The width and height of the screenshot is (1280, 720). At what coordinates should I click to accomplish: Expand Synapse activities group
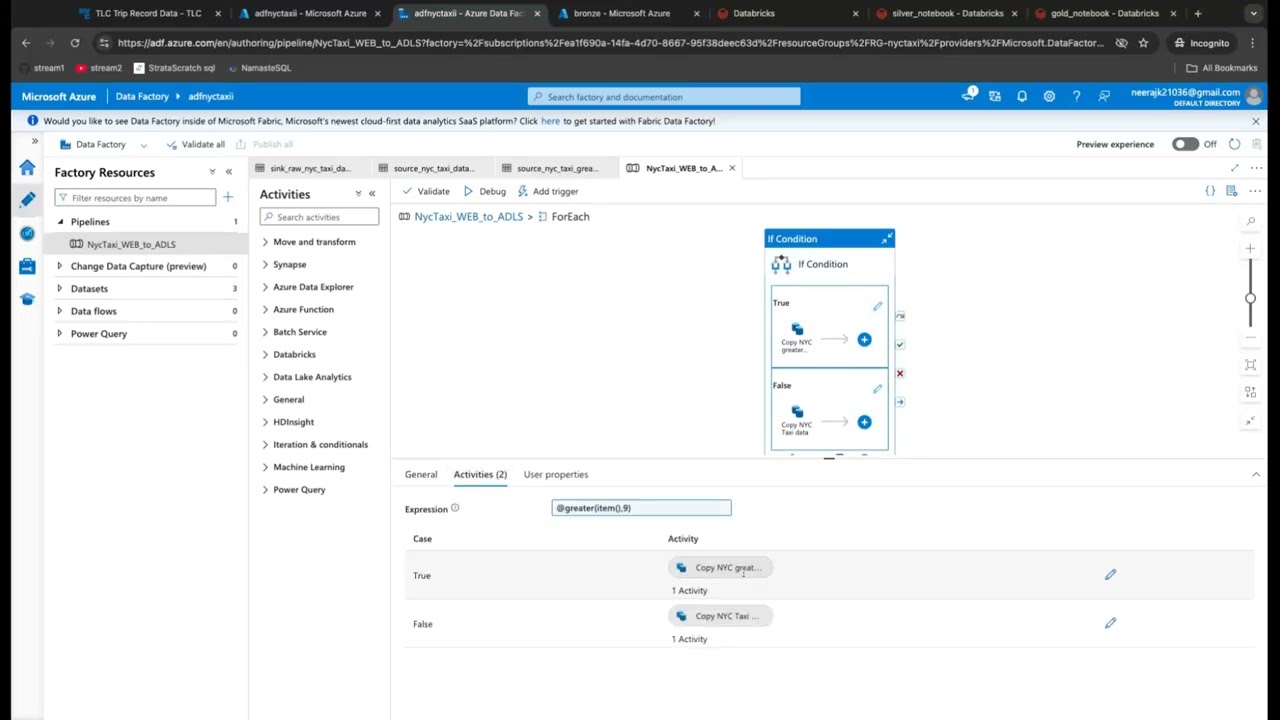[265, 265]
